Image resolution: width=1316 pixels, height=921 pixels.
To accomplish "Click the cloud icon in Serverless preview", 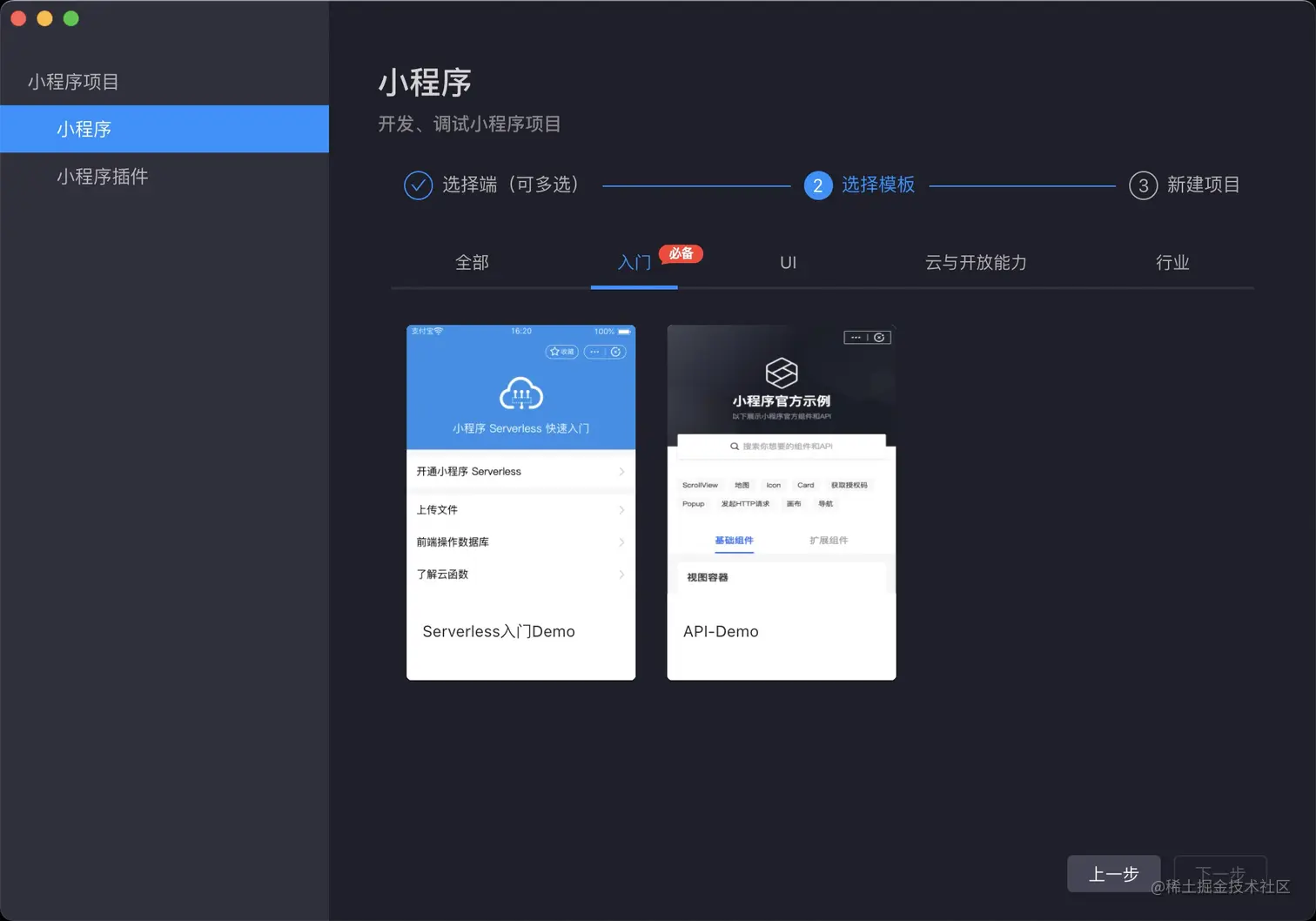I will [520, 394].
